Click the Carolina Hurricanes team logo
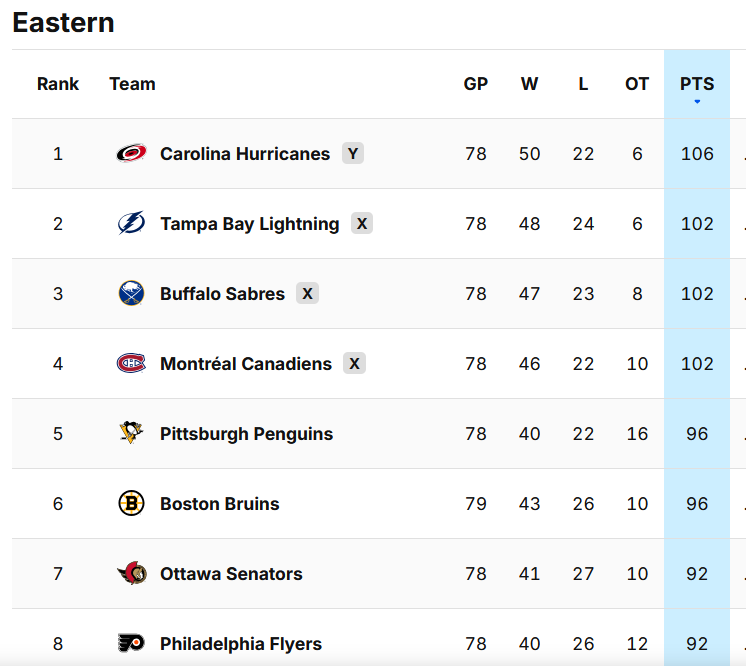 131,154
